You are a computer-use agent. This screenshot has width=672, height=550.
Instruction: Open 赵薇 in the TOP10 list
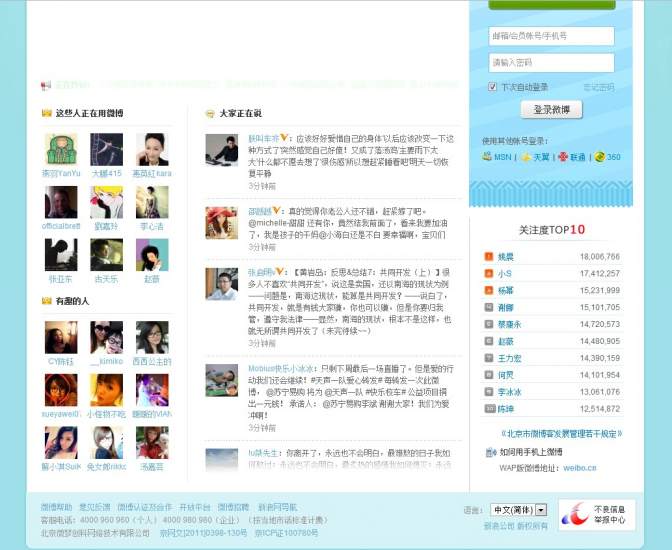click(x=505, y=341)
